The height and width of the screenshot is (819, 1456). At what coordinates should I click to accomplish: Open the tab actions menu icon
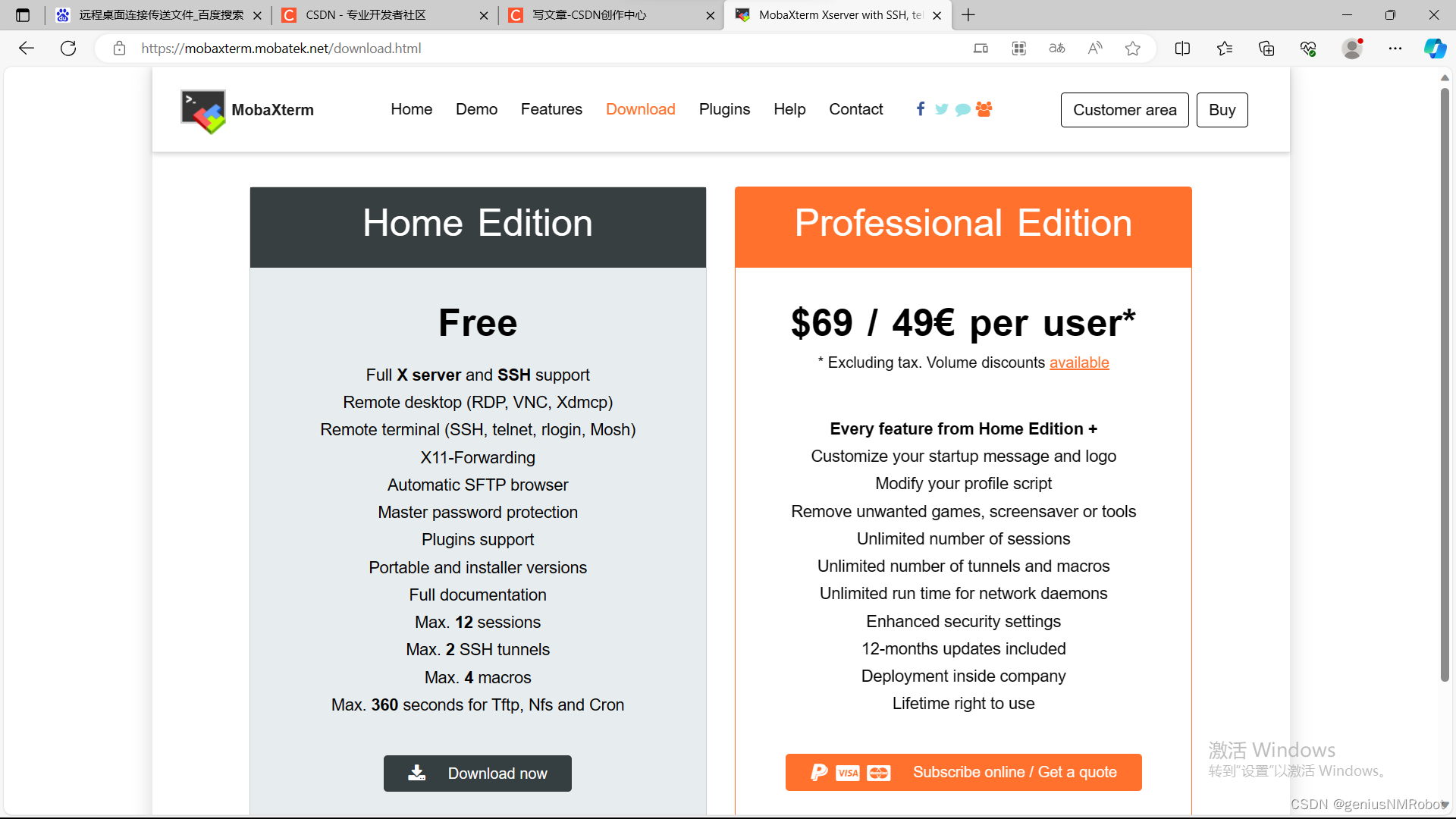tap(23, 15)
